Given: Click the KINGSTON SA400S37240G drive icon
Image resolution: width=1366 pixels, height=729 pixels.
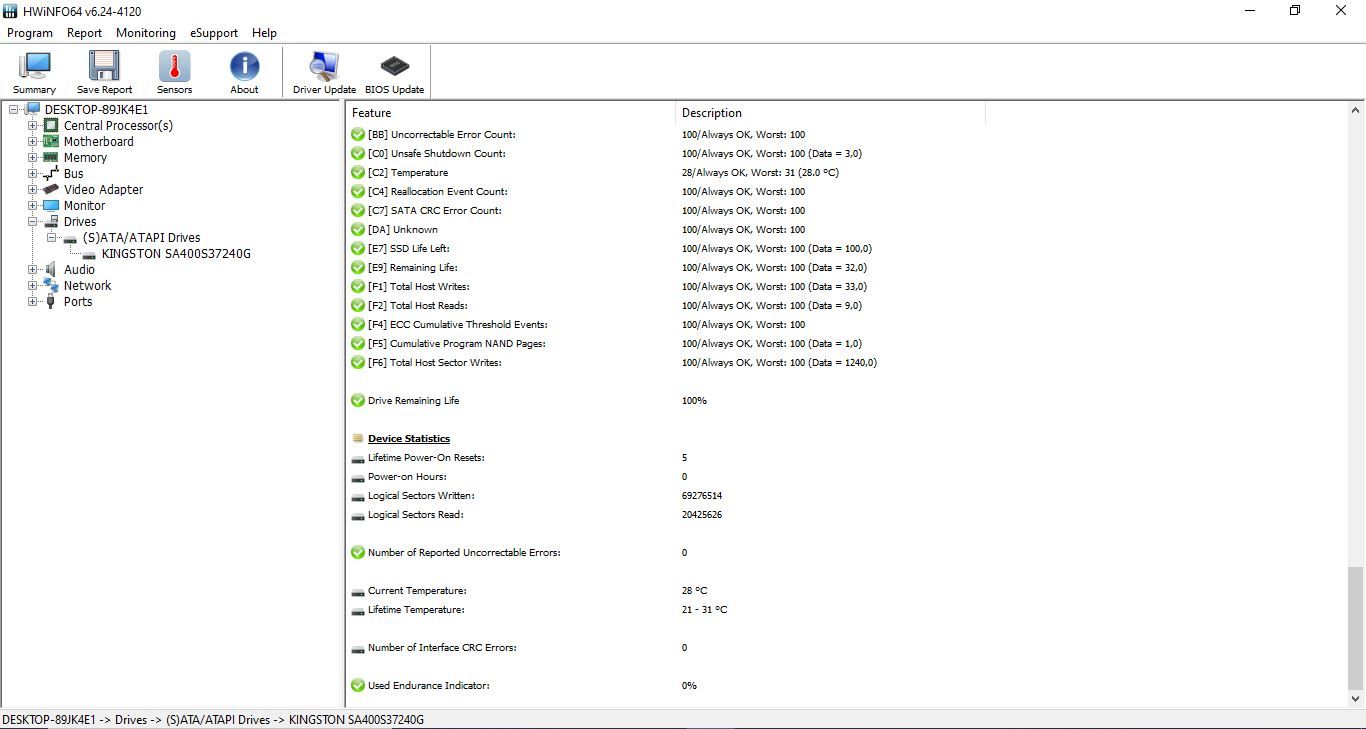Looking at the screenshot, I should [89, 254].
